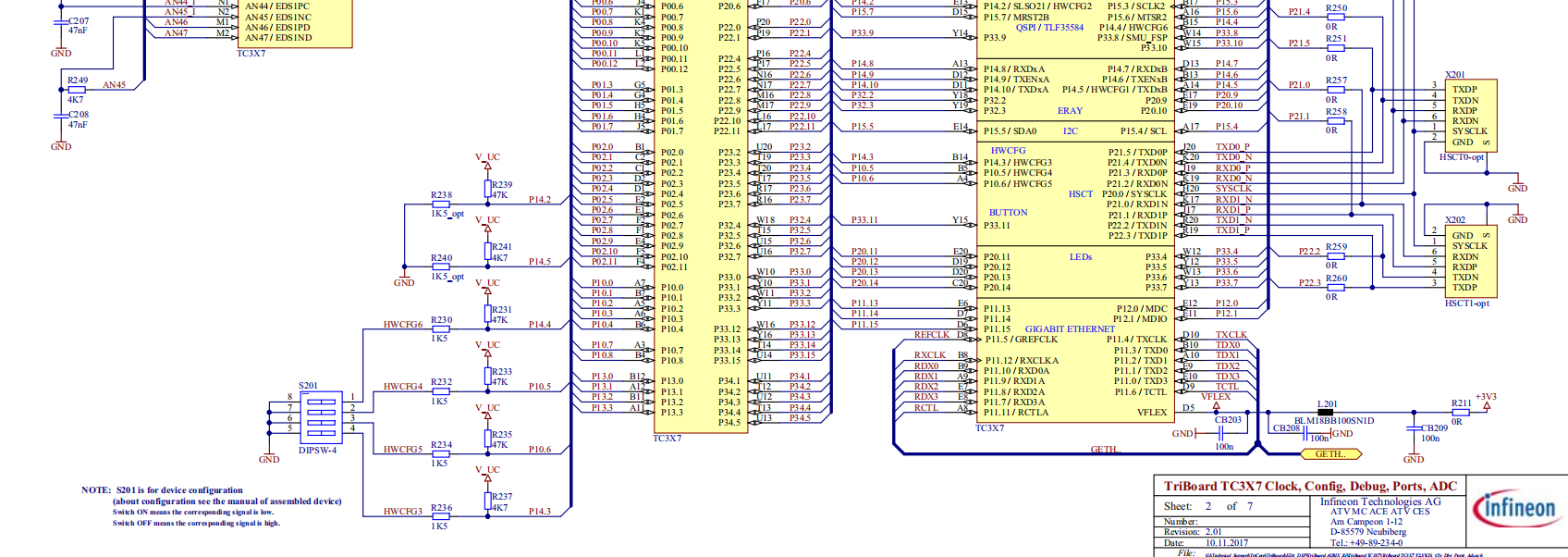Click the HWCFG6 net label
The image size is (1568, 557).
click(402, 325)
